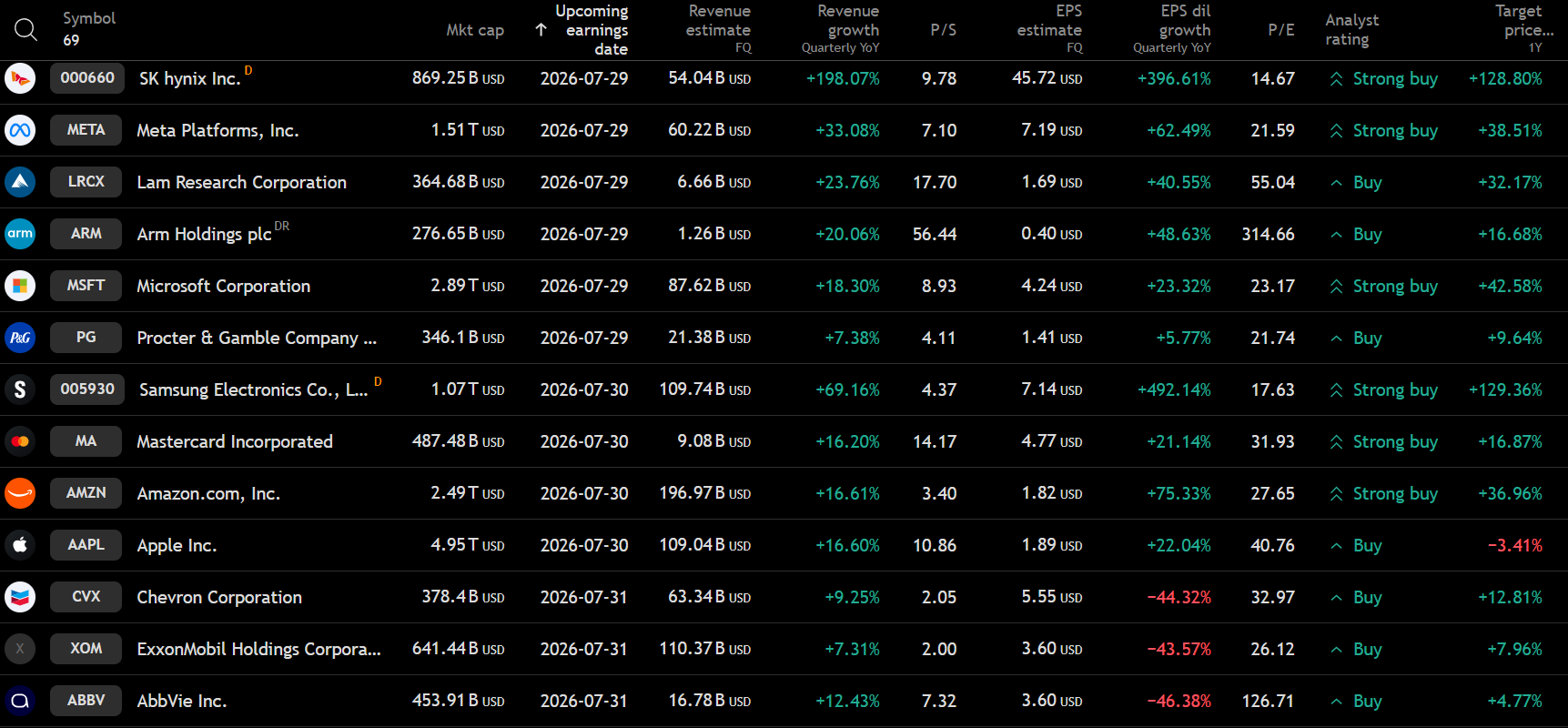Select Procter & Gamble's 2026-07-29 earnings date
Screen dimensions: 1568x728
[584, 339]
